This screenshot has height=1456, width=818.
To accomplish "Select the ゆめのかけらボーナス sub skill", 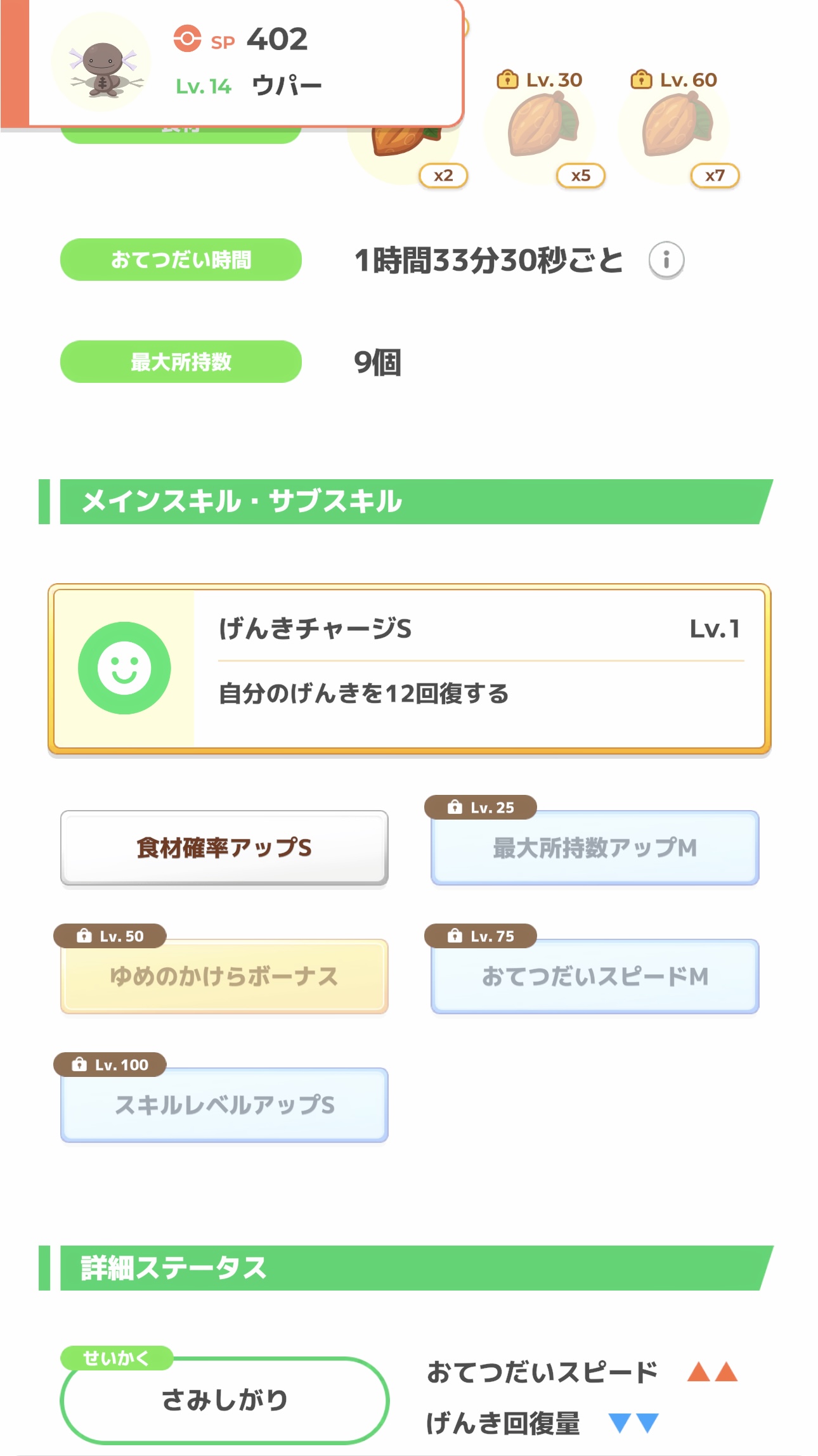I will coord(224,976).
